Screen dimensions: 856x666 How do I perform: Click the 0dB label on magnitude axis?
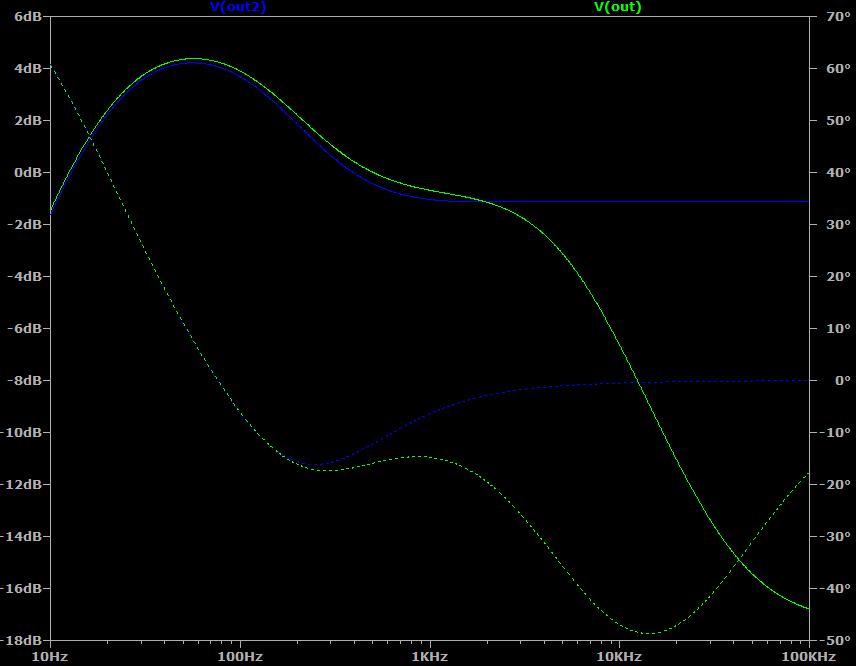tap(27, 172)
